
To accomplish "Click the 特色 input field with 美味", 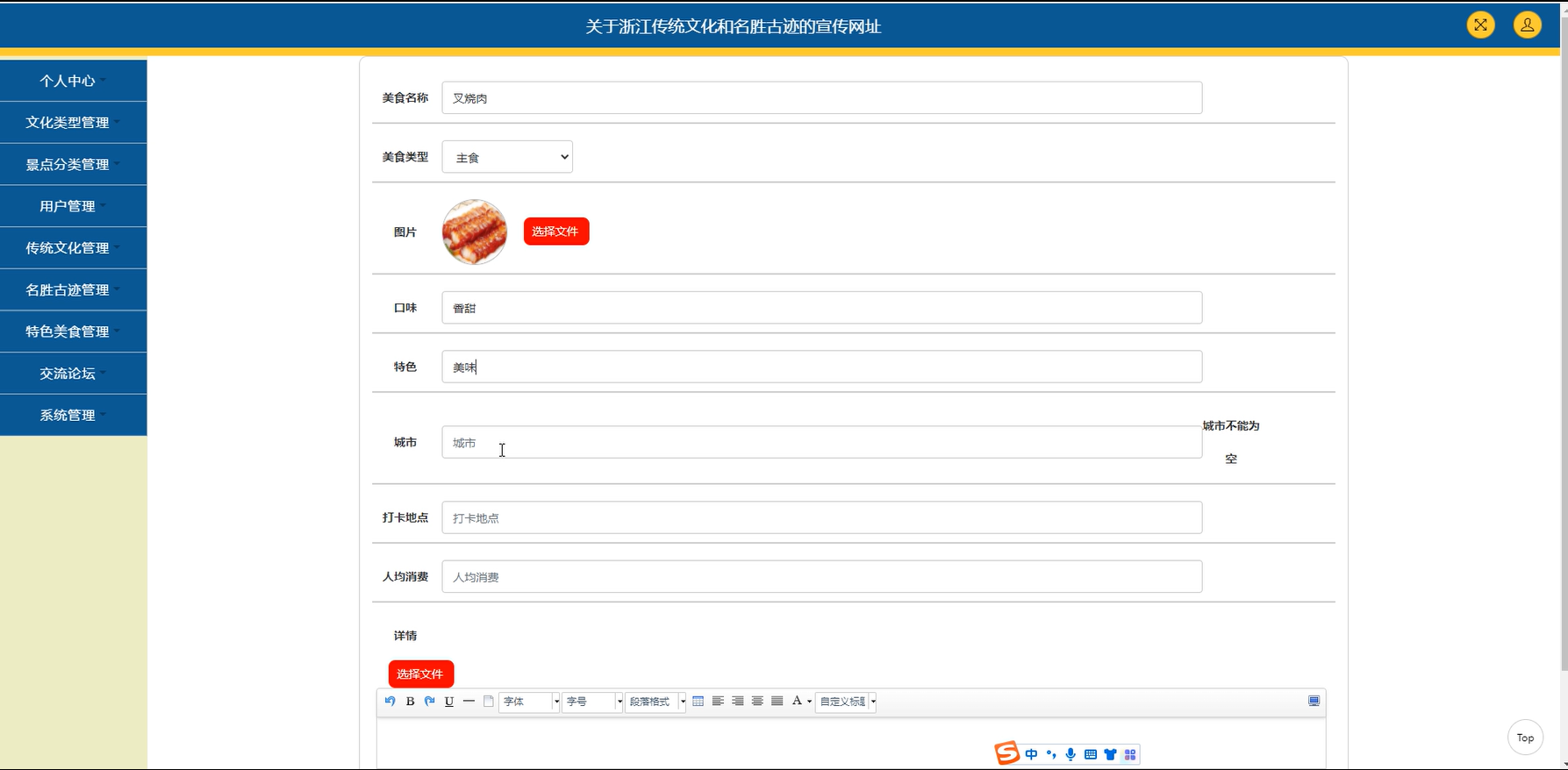I will [822, 367].
